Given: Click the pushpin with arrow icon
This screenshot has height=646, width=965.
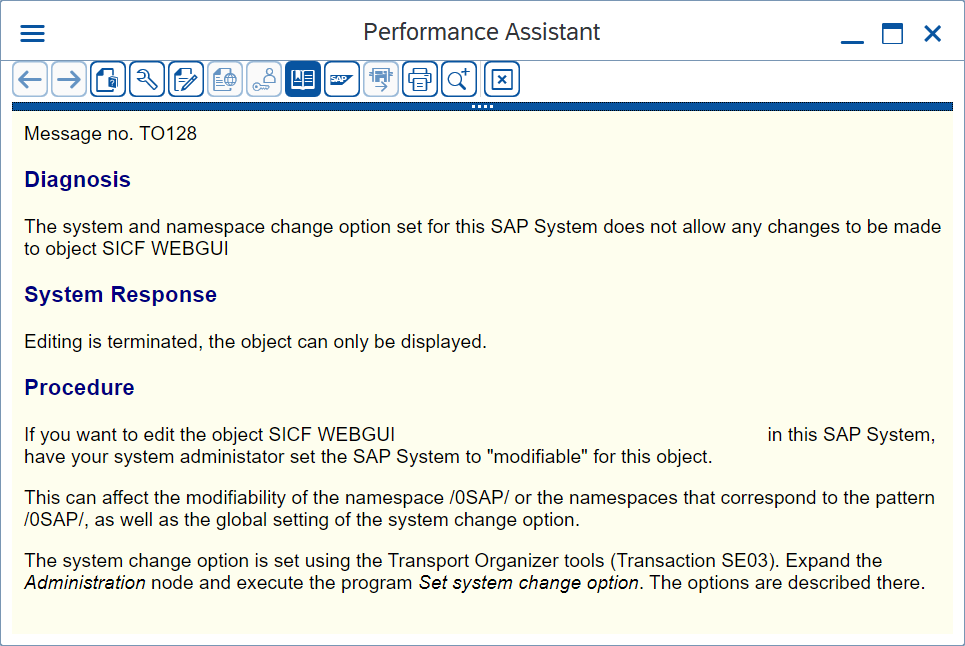Looking at the screenshot, I should coord(381,79).
